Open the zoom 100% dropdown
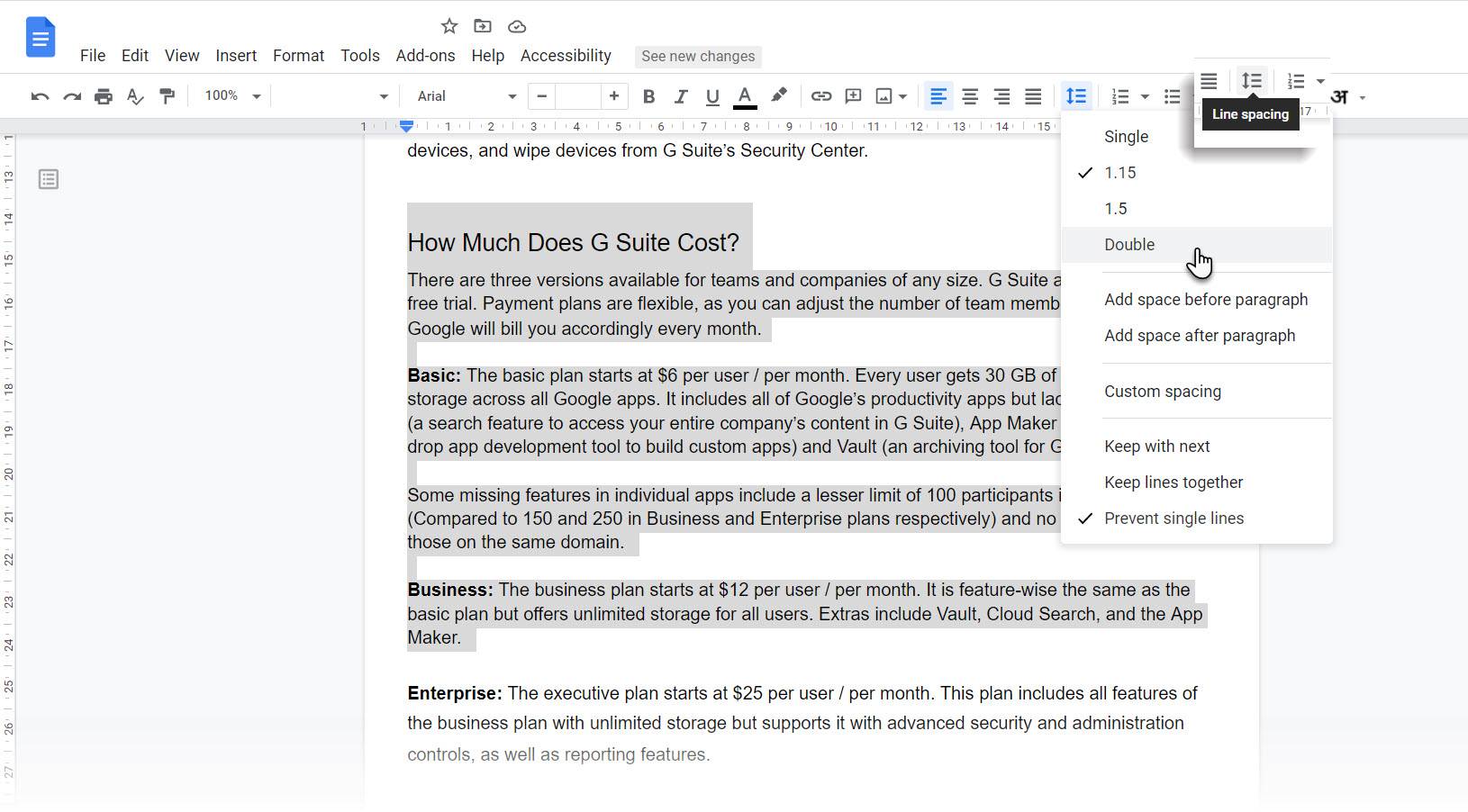Image resolution: width=1468 pixels, height=812 pixels. click(x=232, y=96)
